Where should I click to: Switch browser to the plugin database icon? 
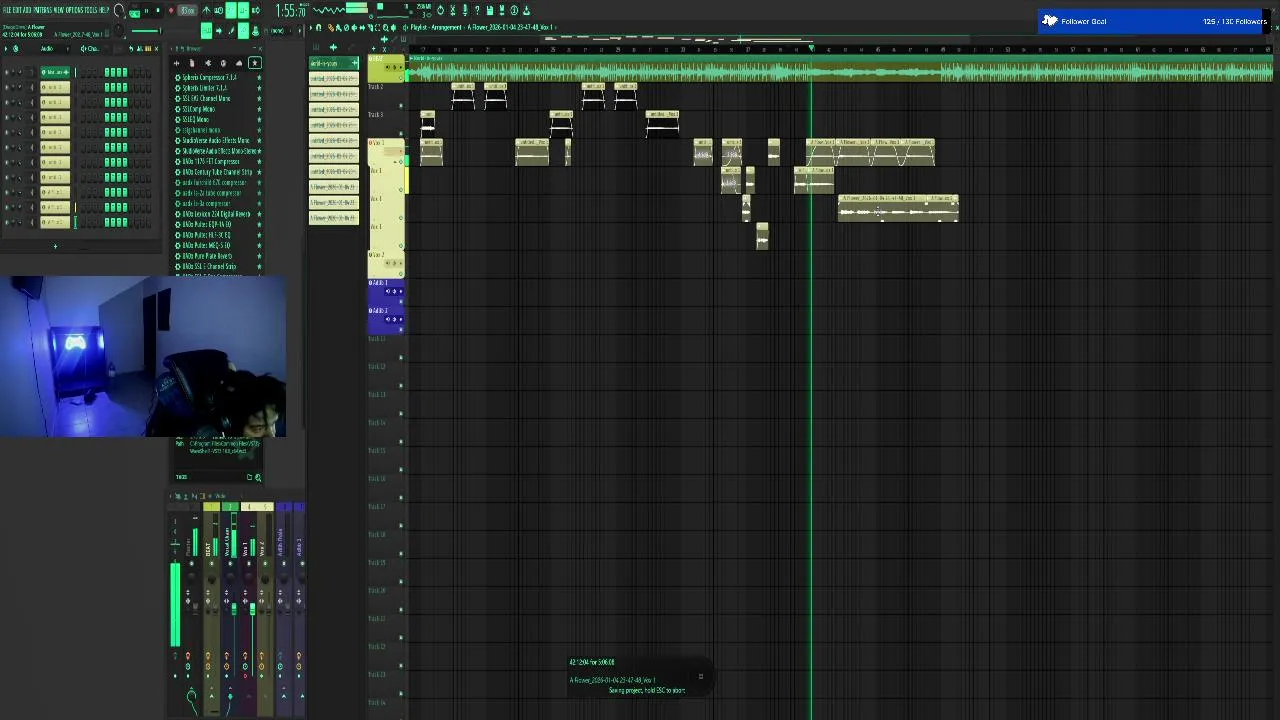(x=208, y=63)
